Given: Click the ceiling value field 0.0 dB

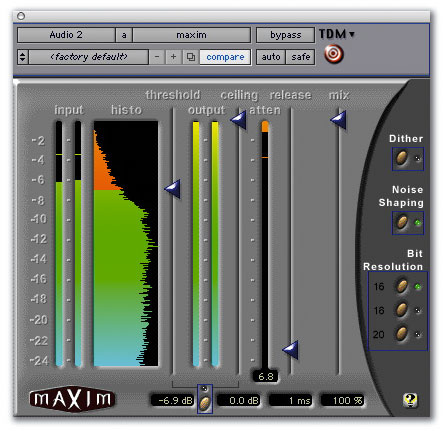Looking at the screenshot, I should click(239, 400).
